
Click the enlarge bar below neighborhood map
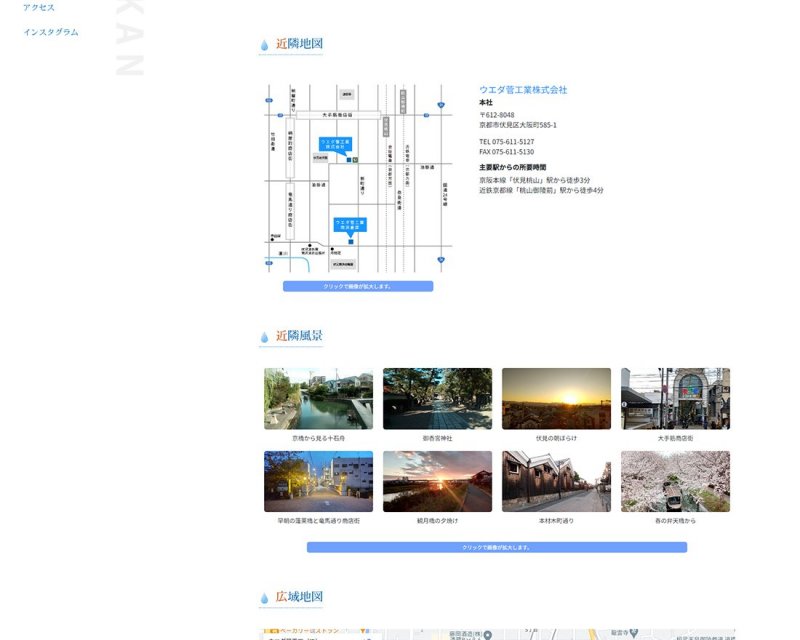[x=357, y=286]
